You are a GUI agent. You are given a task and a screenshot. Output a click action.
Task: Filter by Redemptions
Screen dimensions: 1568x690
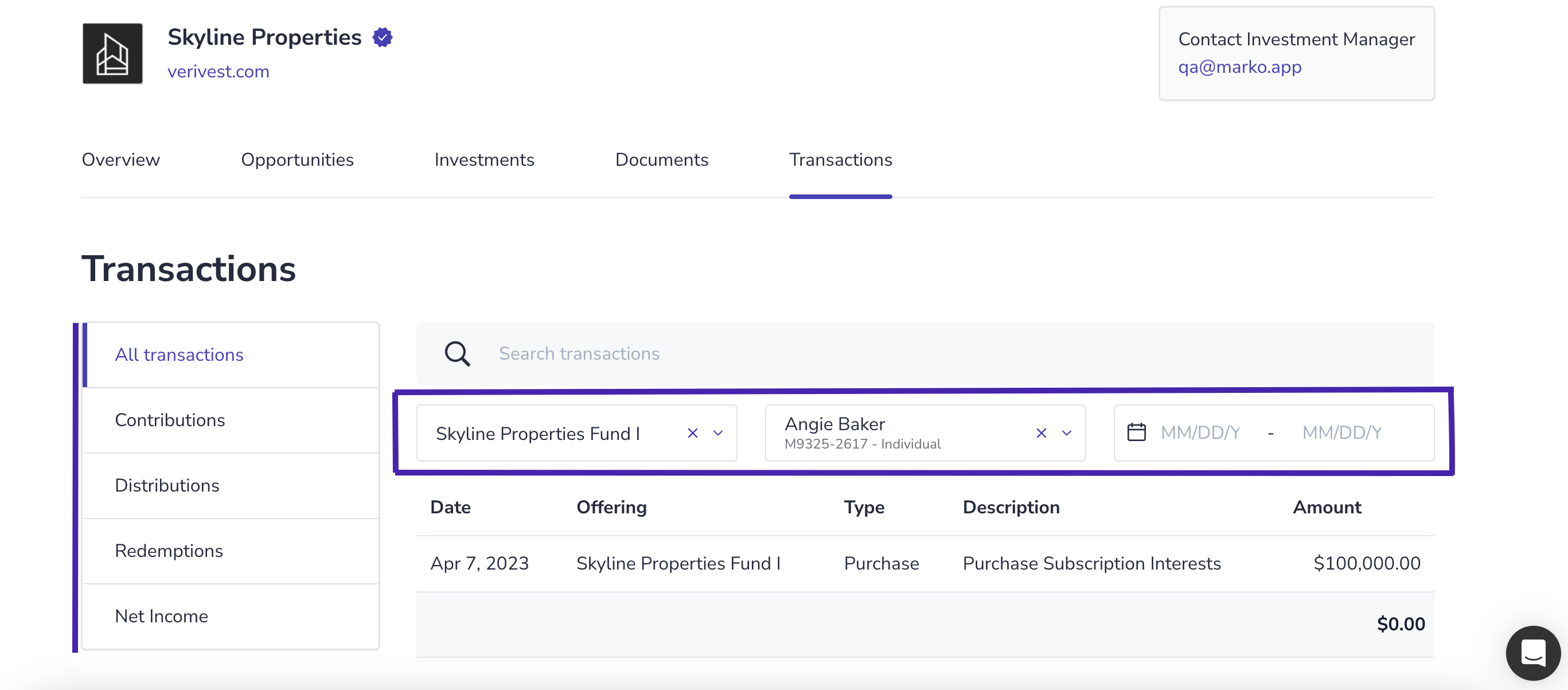point(231,551)
